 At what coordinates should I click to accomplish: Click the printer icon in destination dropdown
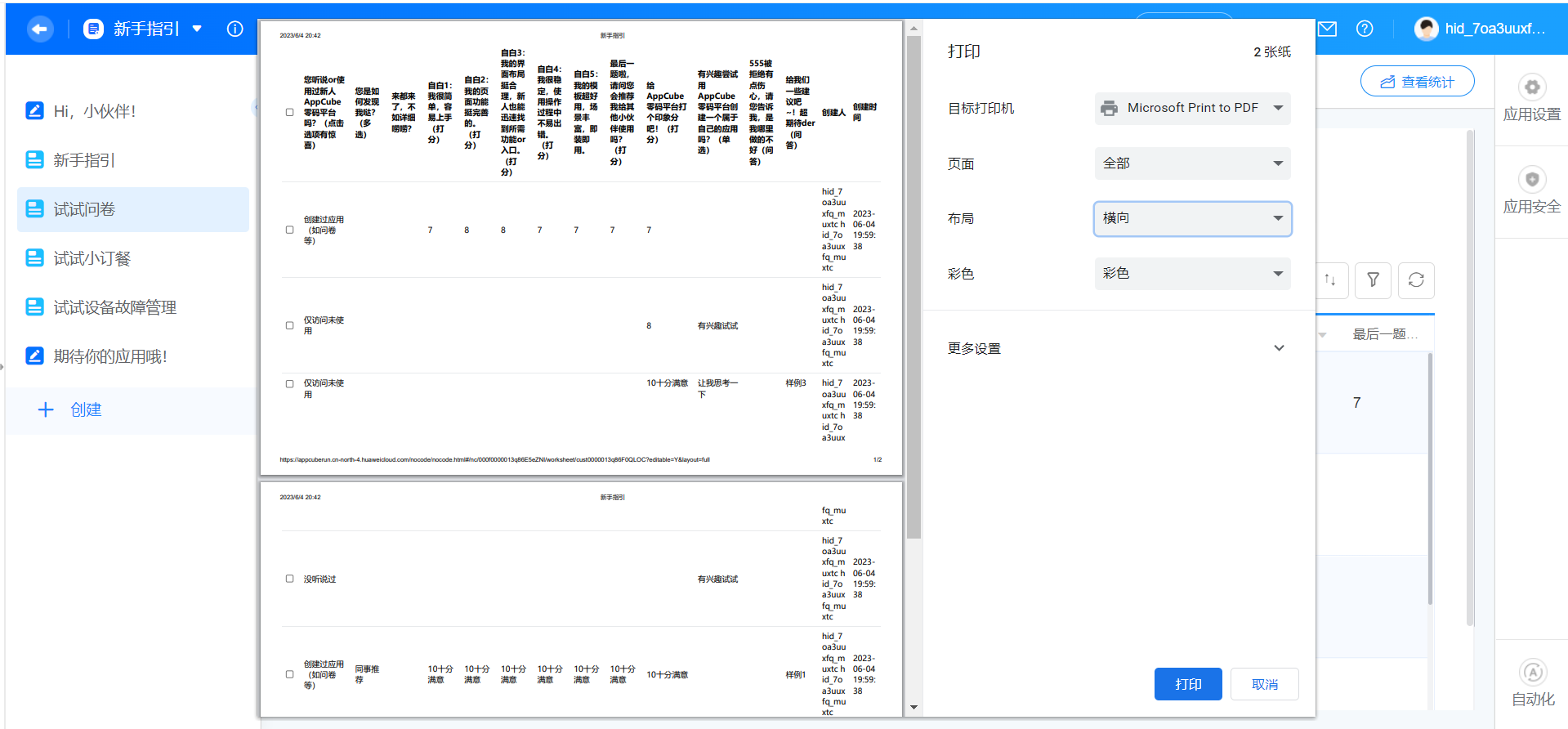1109,108
